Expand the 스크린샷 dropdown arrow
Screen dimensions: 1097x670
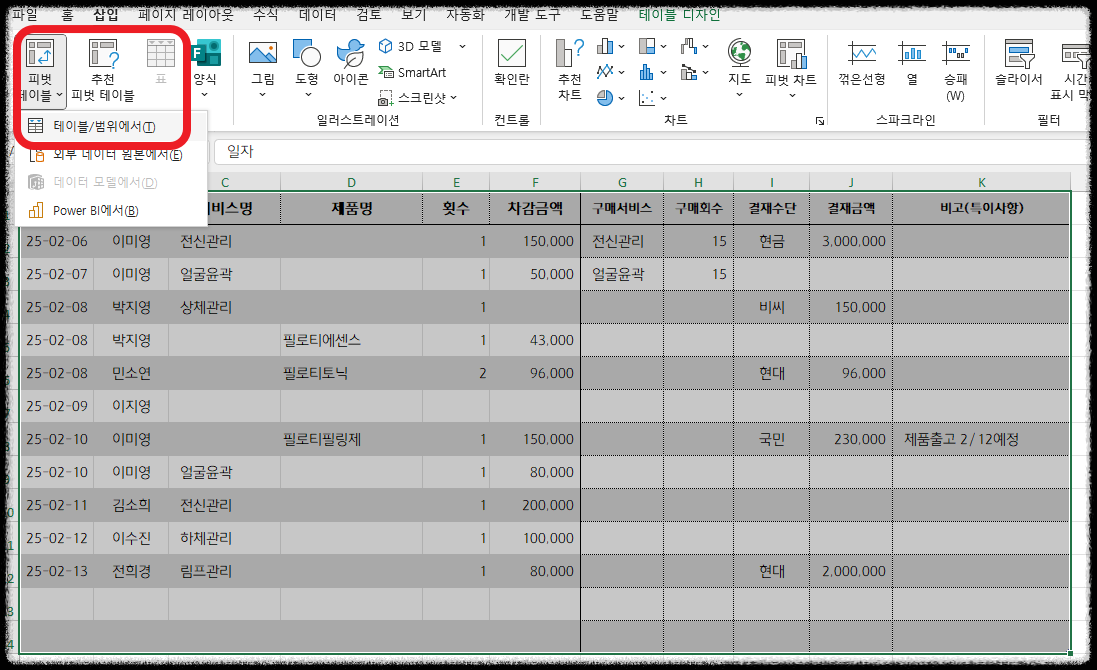(x=453, y=98)
